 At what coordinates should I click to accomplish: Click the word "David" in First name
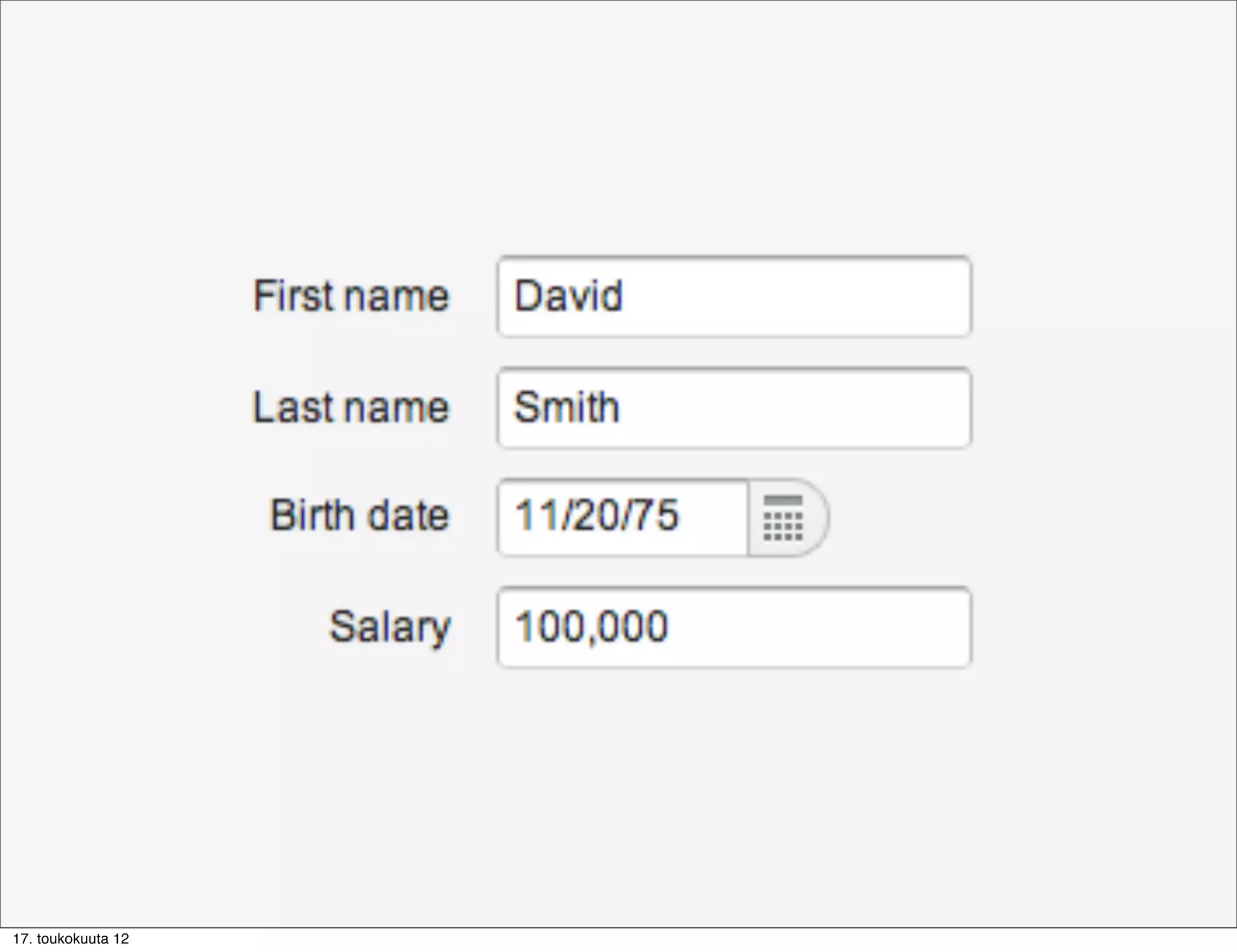tap(568, 296)
